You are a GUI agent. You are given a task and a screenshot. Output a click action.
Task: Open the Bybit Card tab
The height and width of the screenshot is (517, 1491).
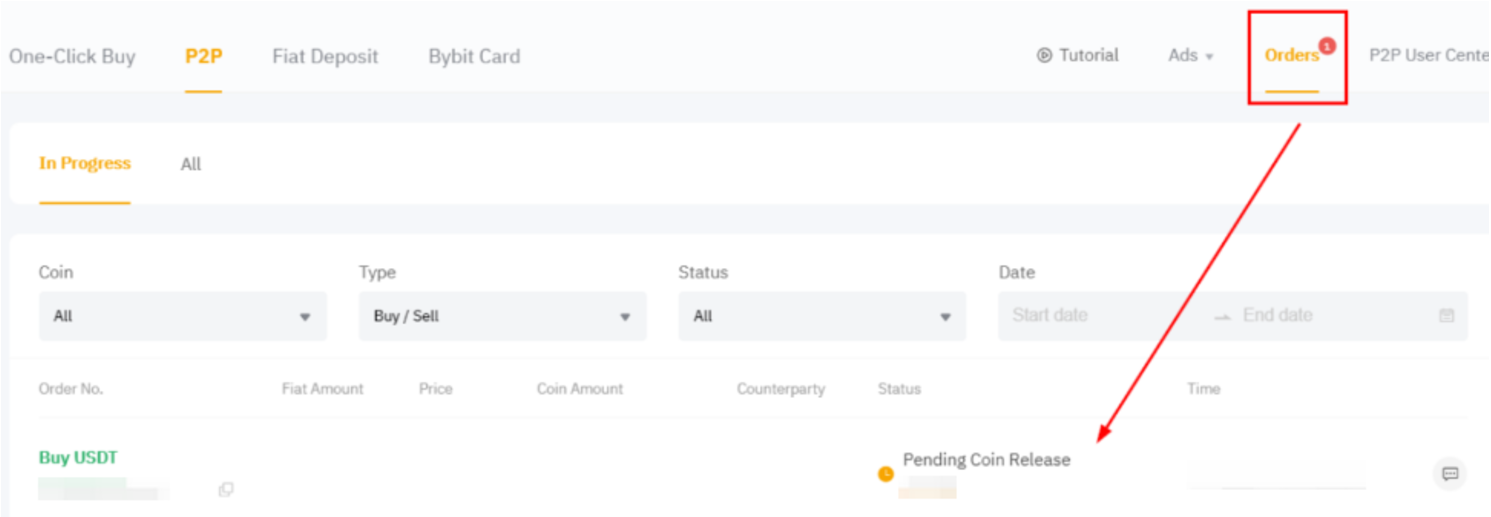474,56
